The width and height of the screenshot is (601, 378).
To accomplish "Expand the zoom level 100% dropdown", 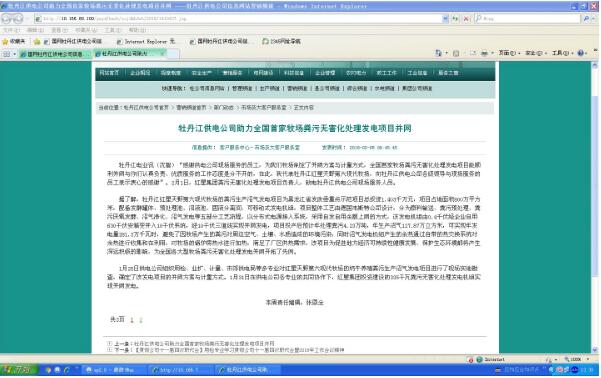I will point(577,359).
